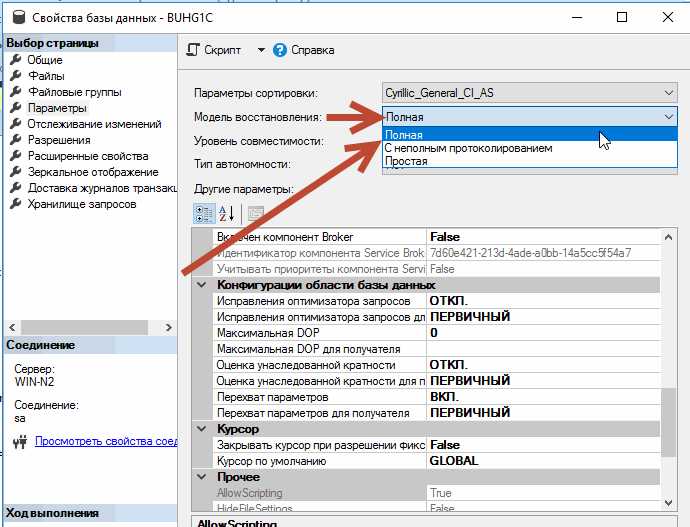Select Простая recovery model option
This screenshot has width=690, height=527.
tap(406, 161)
